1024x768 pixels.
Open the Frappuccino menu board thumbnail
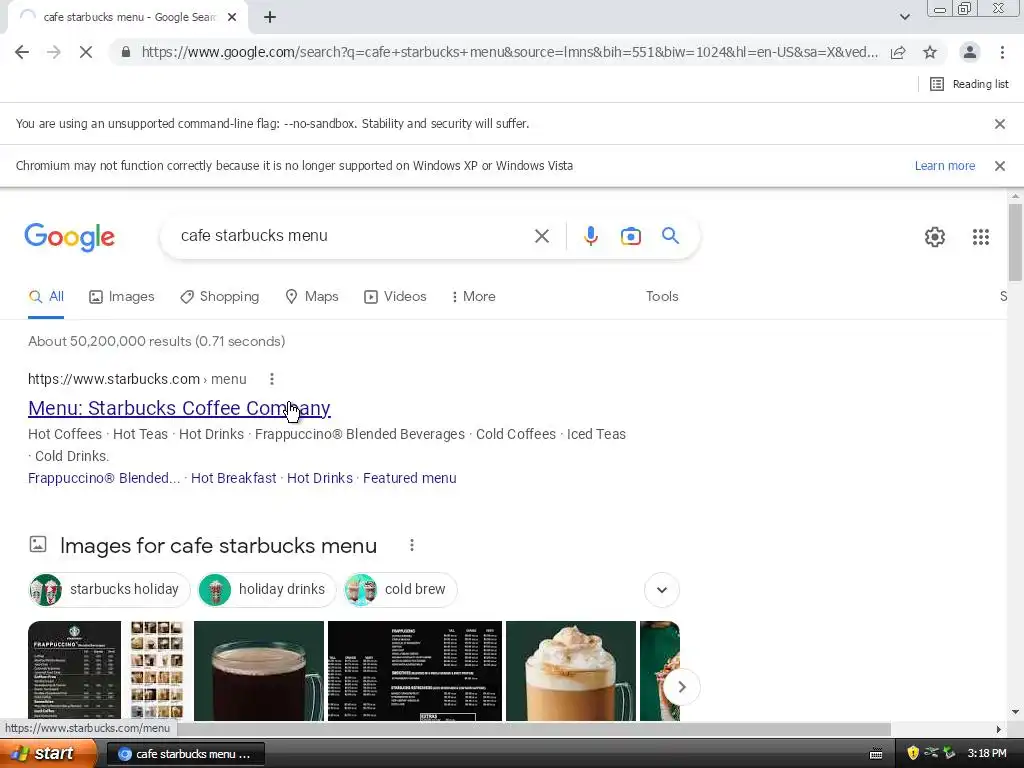click(x=74, y=671)
